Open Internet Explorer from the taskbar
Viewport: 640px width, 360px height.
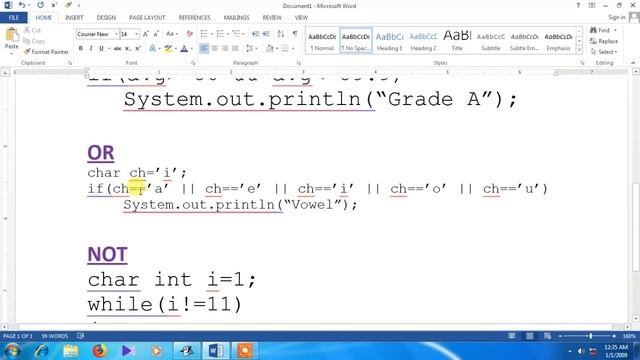[x=42, y=351]
